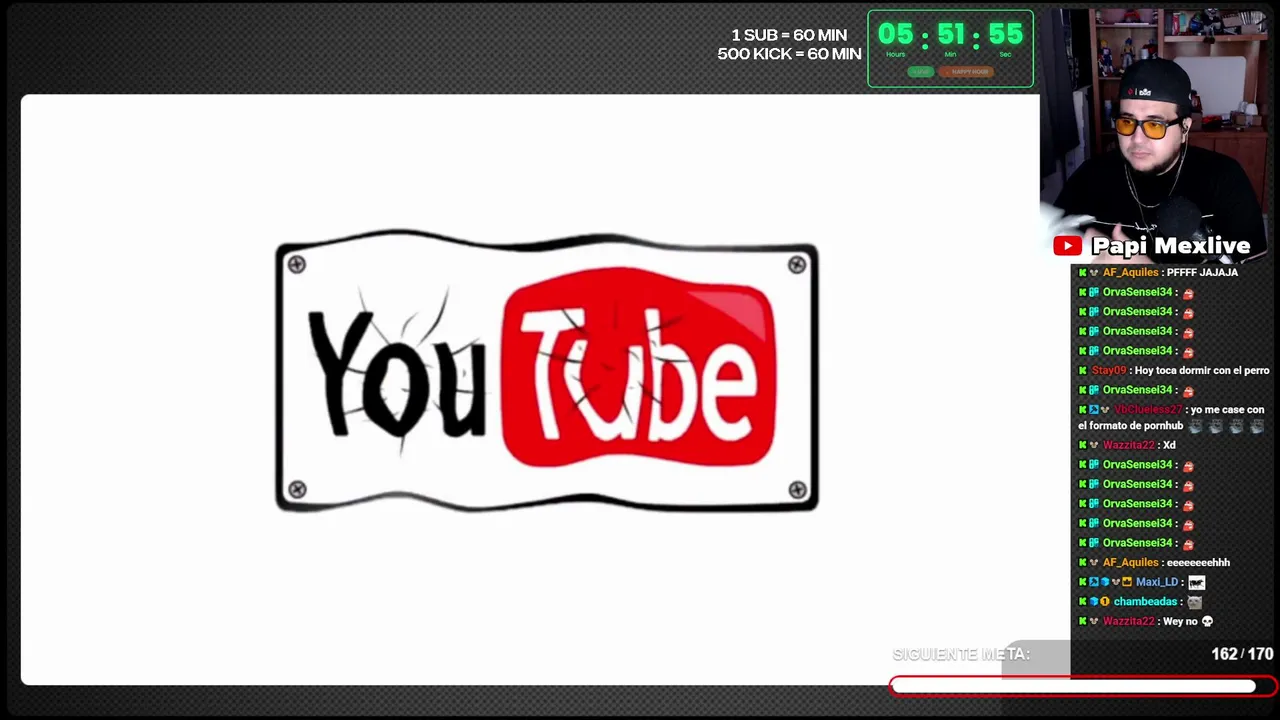Click the "Xd" chat message text

(1169, 445)
